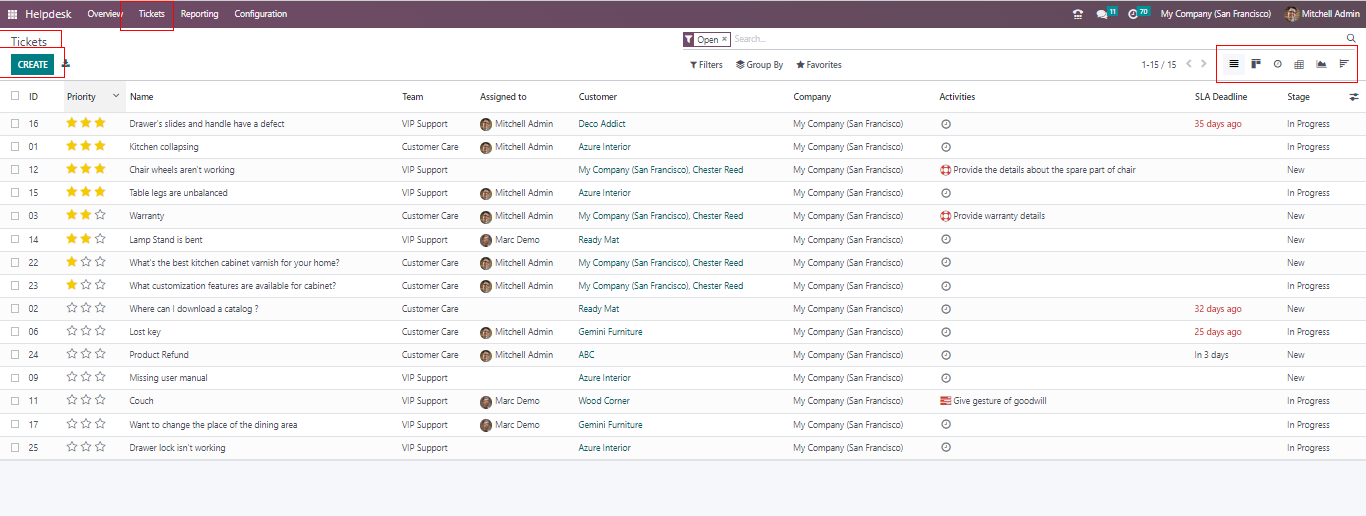The image size is (1366, 516).
Task: Set third star on Lamp Stand ticket
Action: (100, 240)
